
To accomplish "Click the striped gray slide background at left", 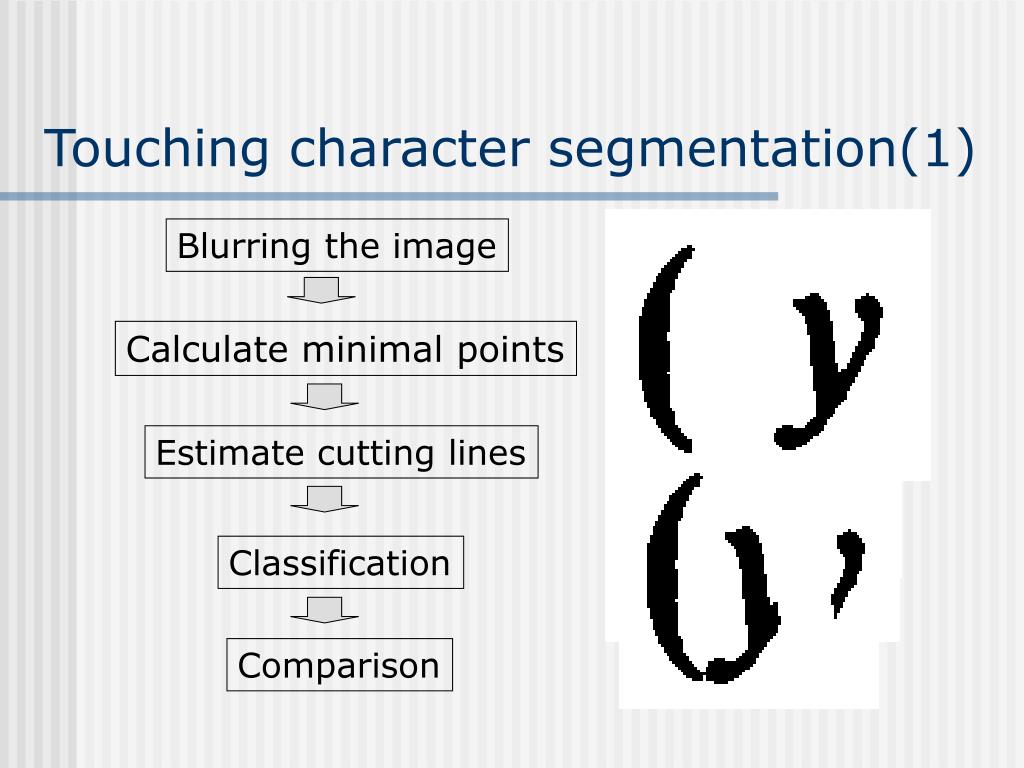I will click(39, 457).
